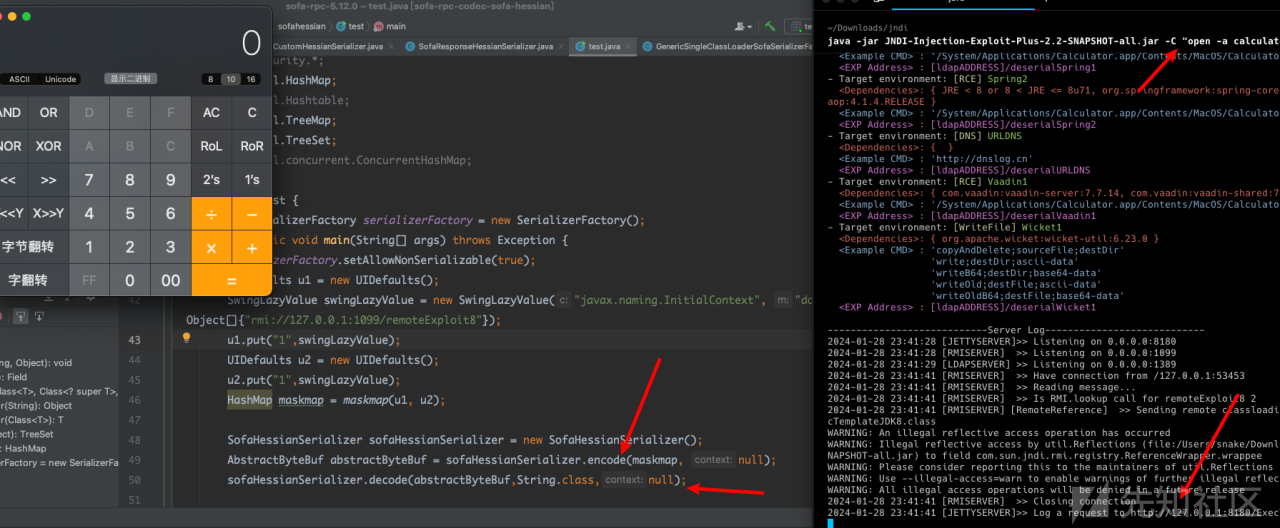This screenshot has height=528, width=1280.
Task: Click the 显示二进制 show-binary button
Action: pyautogui.click(x=131, y=79)
